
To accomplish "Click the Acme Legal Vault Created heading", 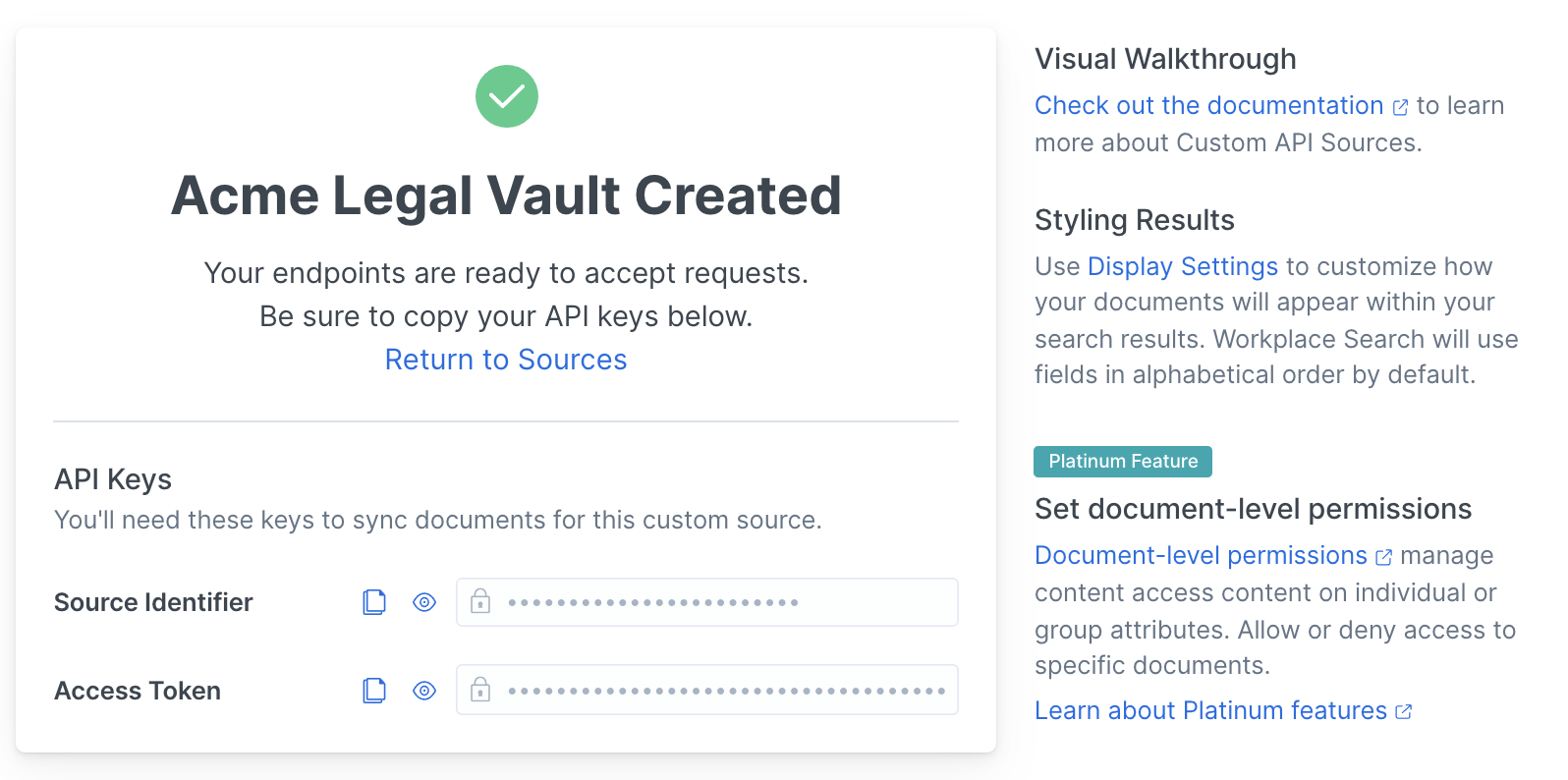I will [x=506, y=195].
